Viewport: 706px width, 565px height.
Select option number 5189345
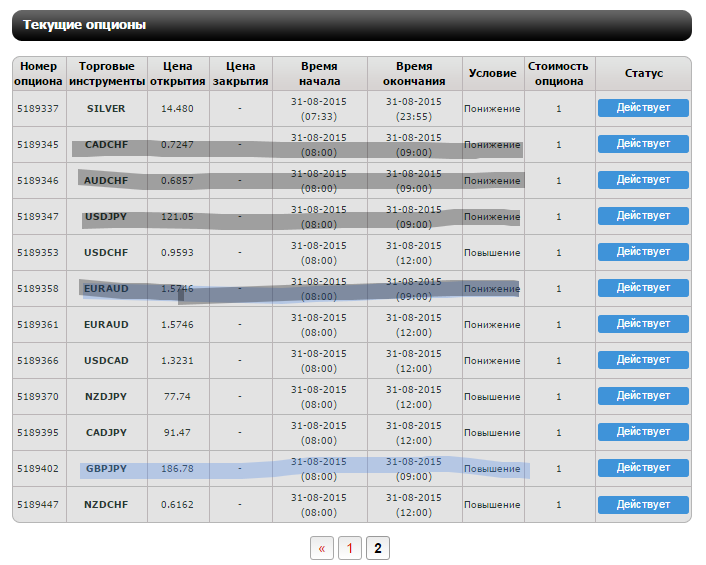pos(38,145)
